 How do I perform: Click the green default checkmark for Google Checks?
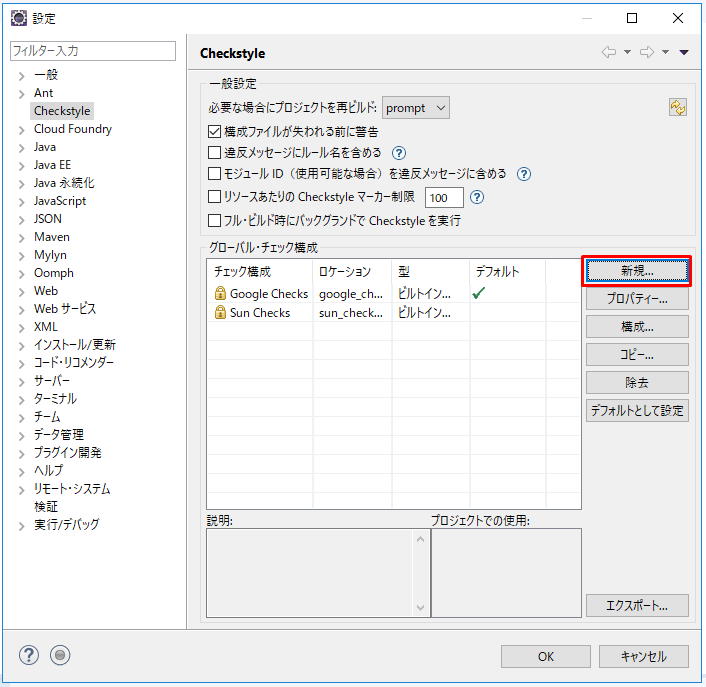coord(479,294)
